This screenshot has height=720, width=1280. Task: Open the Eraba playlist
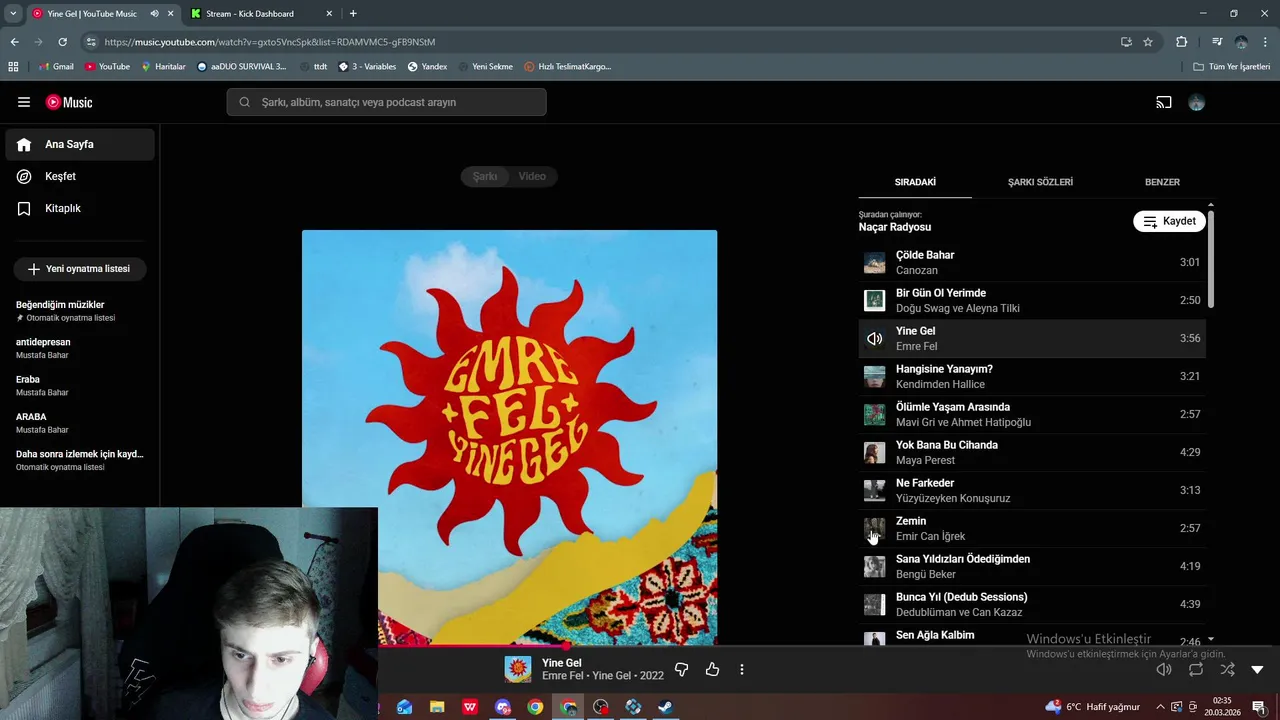point(80,385)
